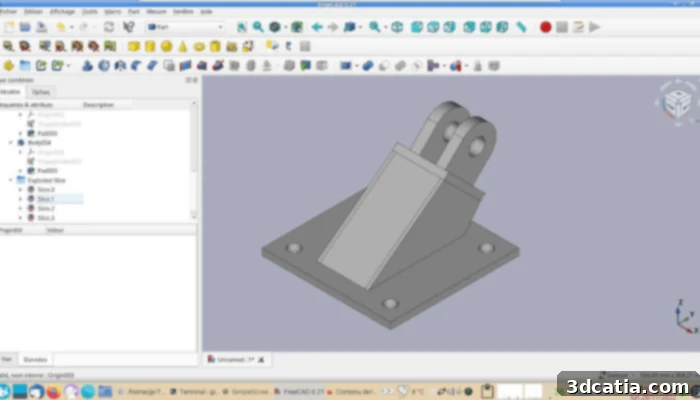Create a yellow Cone primitive

183,46
